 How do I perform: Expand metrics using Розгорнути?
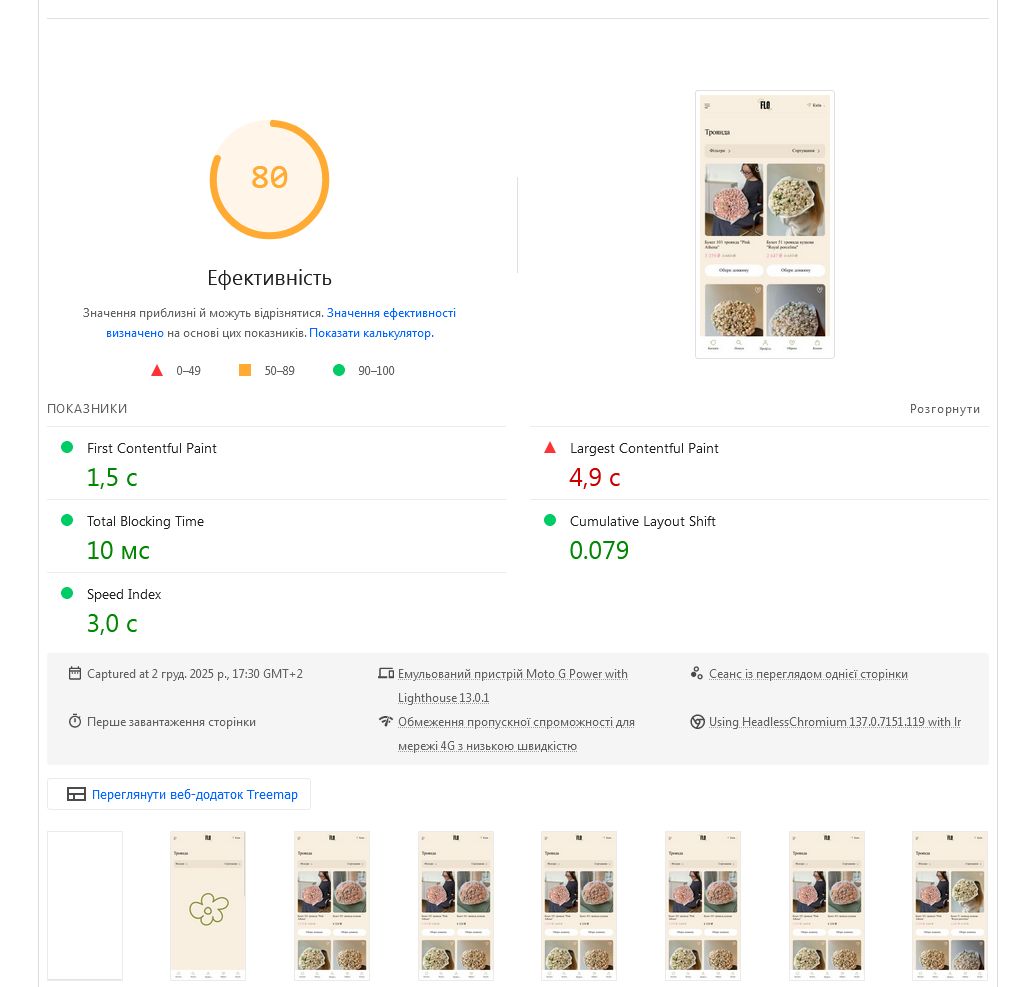944,409
